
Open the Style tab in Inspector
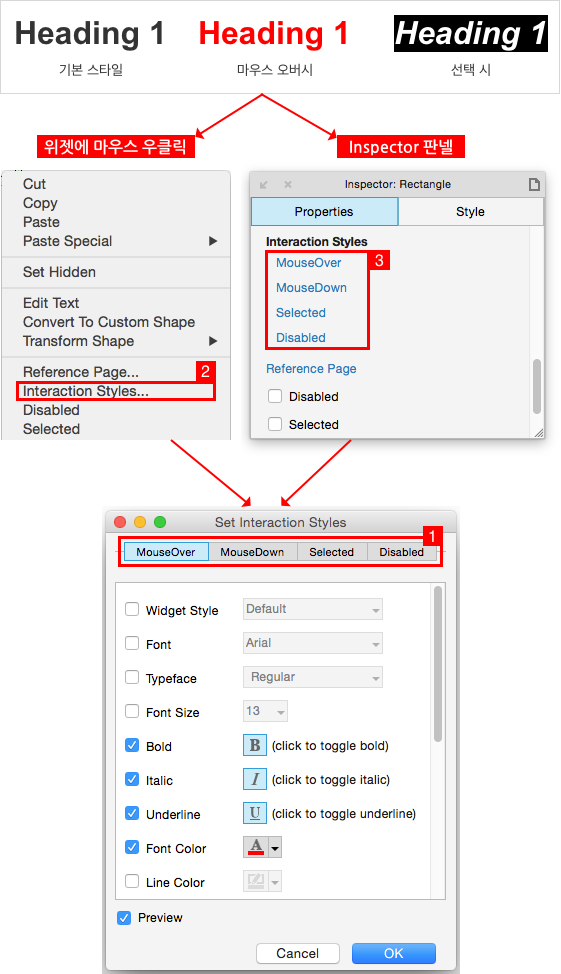coord(470,212)
